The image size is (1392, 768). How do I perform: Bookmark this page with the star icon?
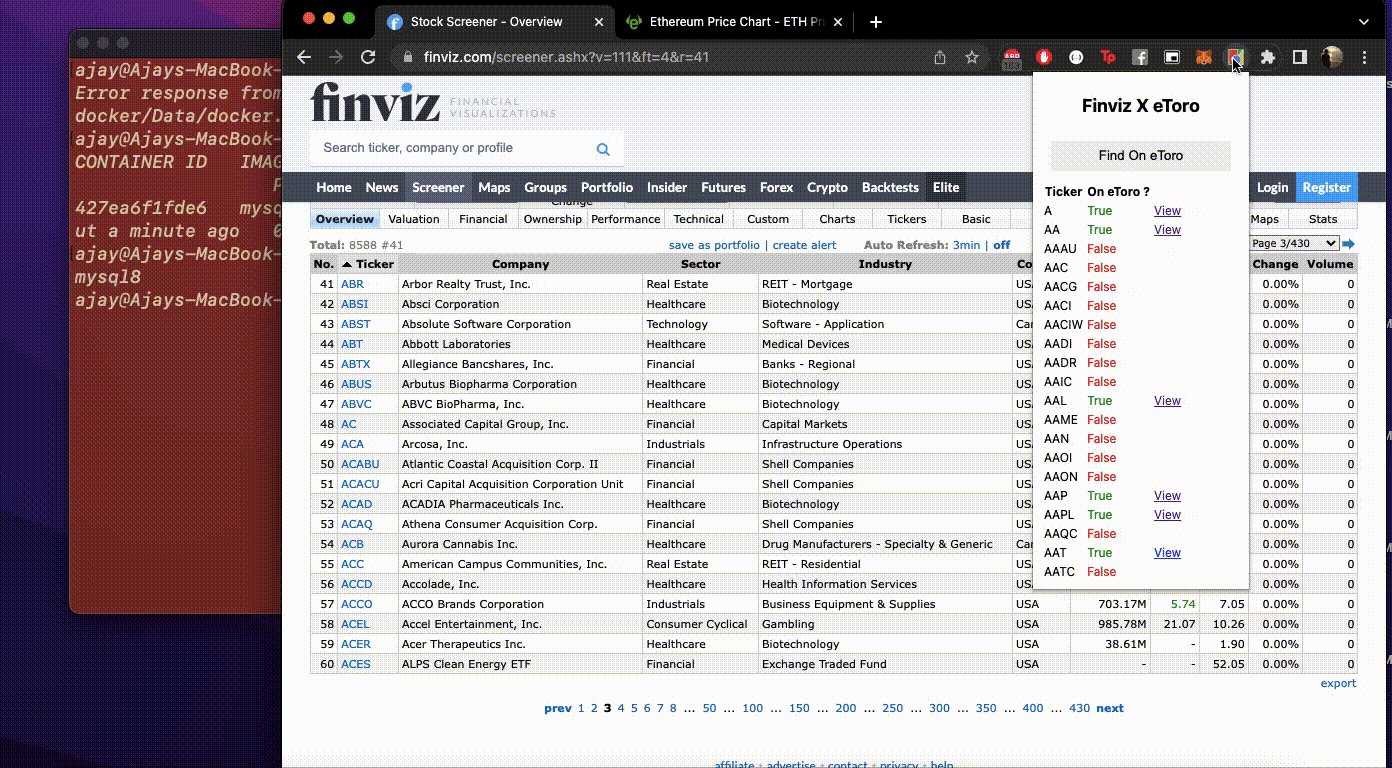tap(972, 58)
